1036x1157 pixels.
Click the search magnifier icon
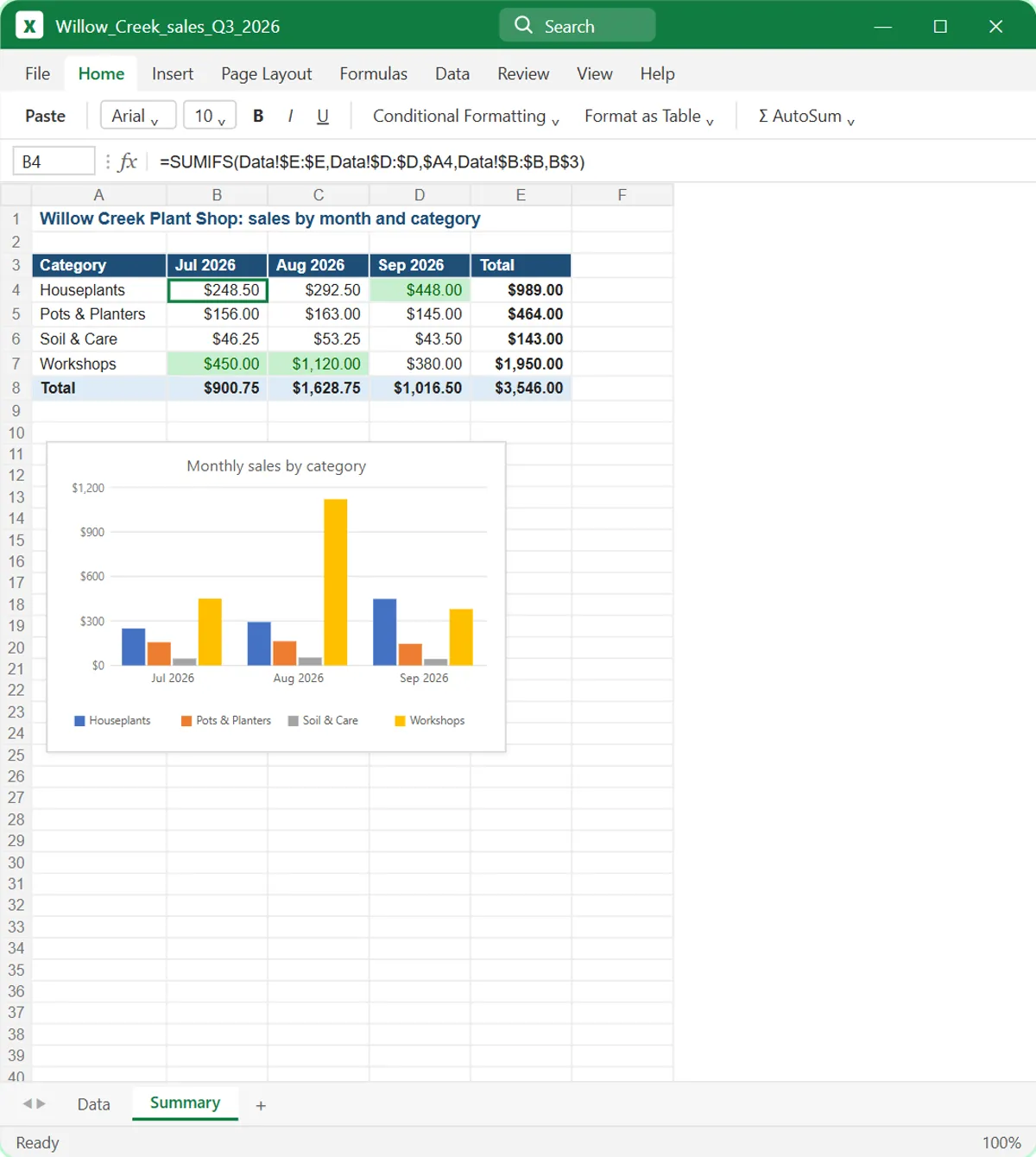coord(523,25)
